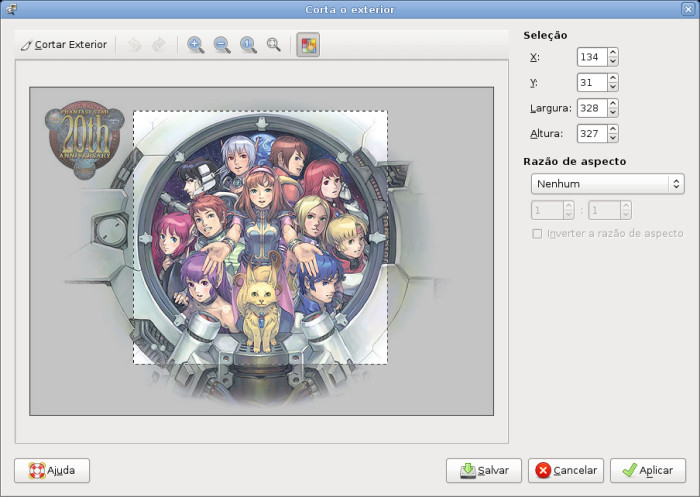Click the zoom-to-fit magnifier icon
Viewport: 700px width, 497px height.
(274, 45)
